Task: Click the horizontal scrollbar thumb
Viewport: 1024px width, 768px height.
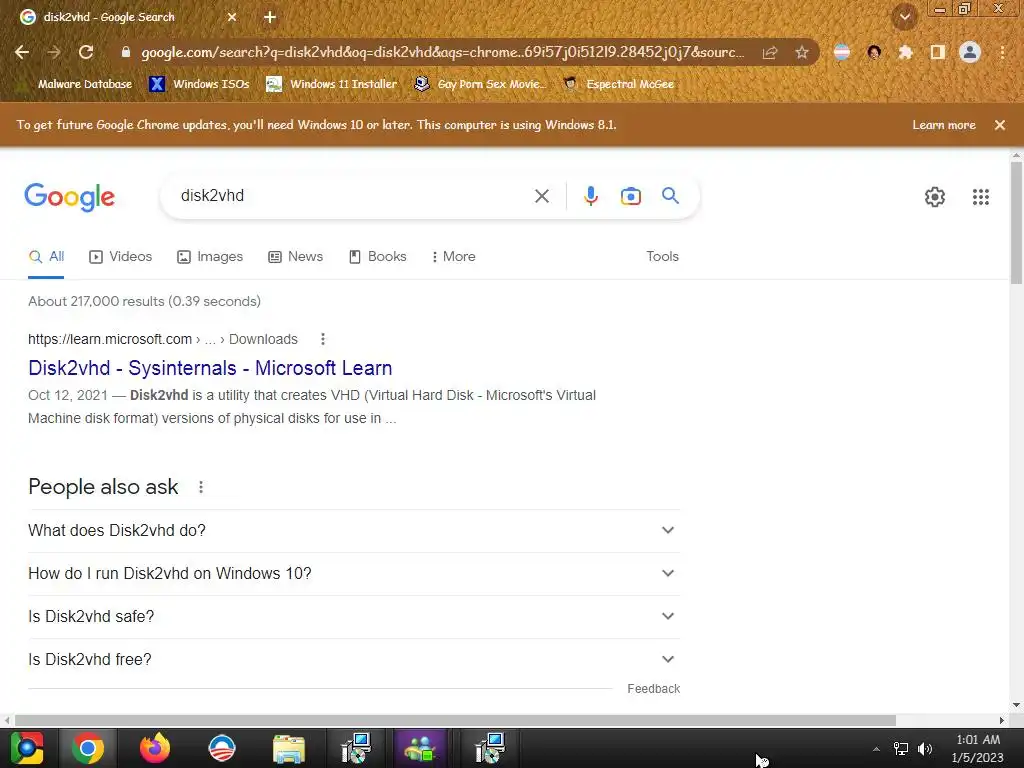Action: click(455, 720)
